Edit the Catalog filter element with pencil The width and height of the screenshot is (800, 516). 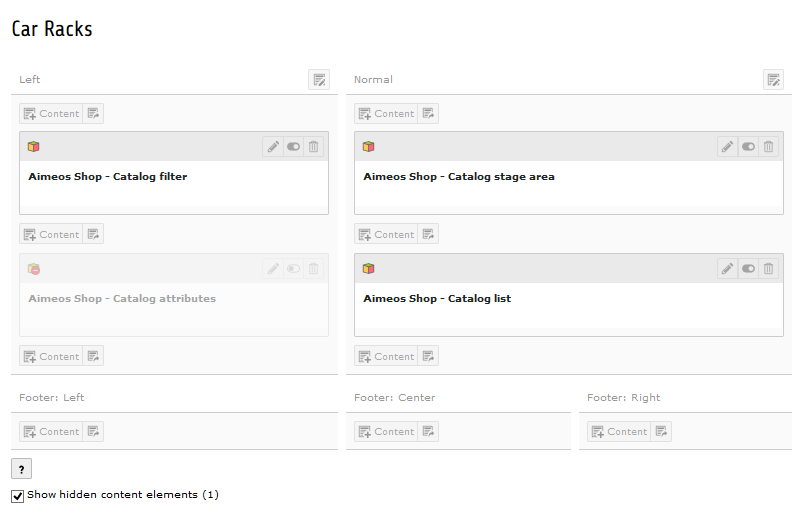[x=273, y=147]
